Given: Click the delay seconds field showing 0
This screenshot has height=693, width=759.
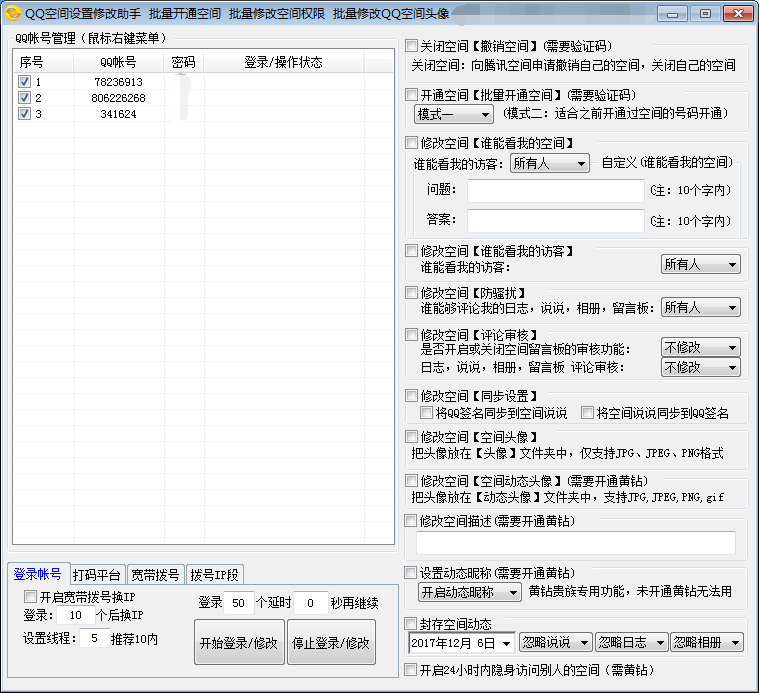Looking at the screenshot, I should [311, 603].
